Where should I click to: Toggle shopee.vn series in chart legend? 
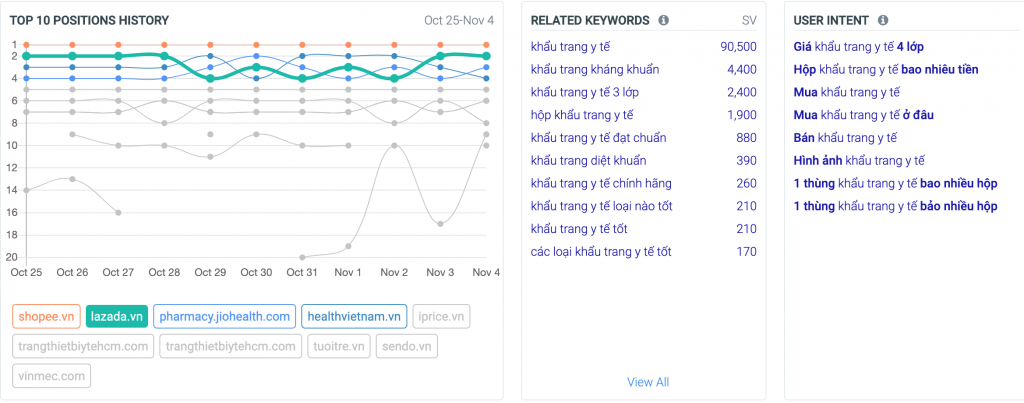(46, 316)
